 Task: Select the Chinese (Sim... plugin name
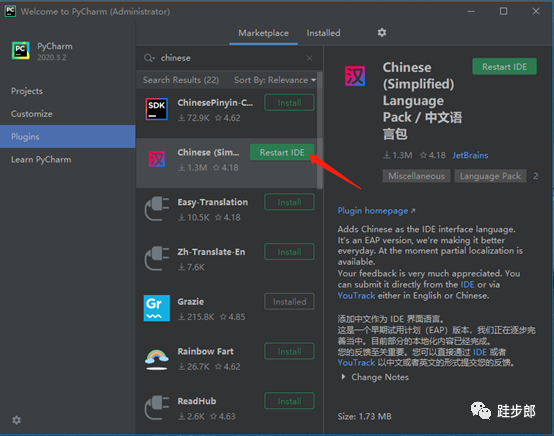[208, 153]
